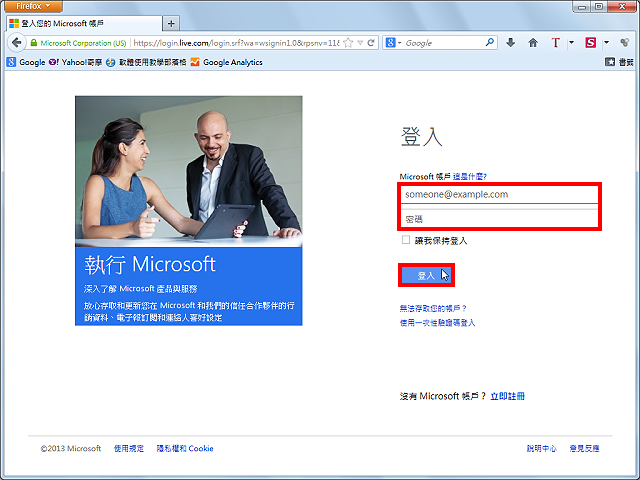Open the 意見反應 feedback link

pos(584,449)
